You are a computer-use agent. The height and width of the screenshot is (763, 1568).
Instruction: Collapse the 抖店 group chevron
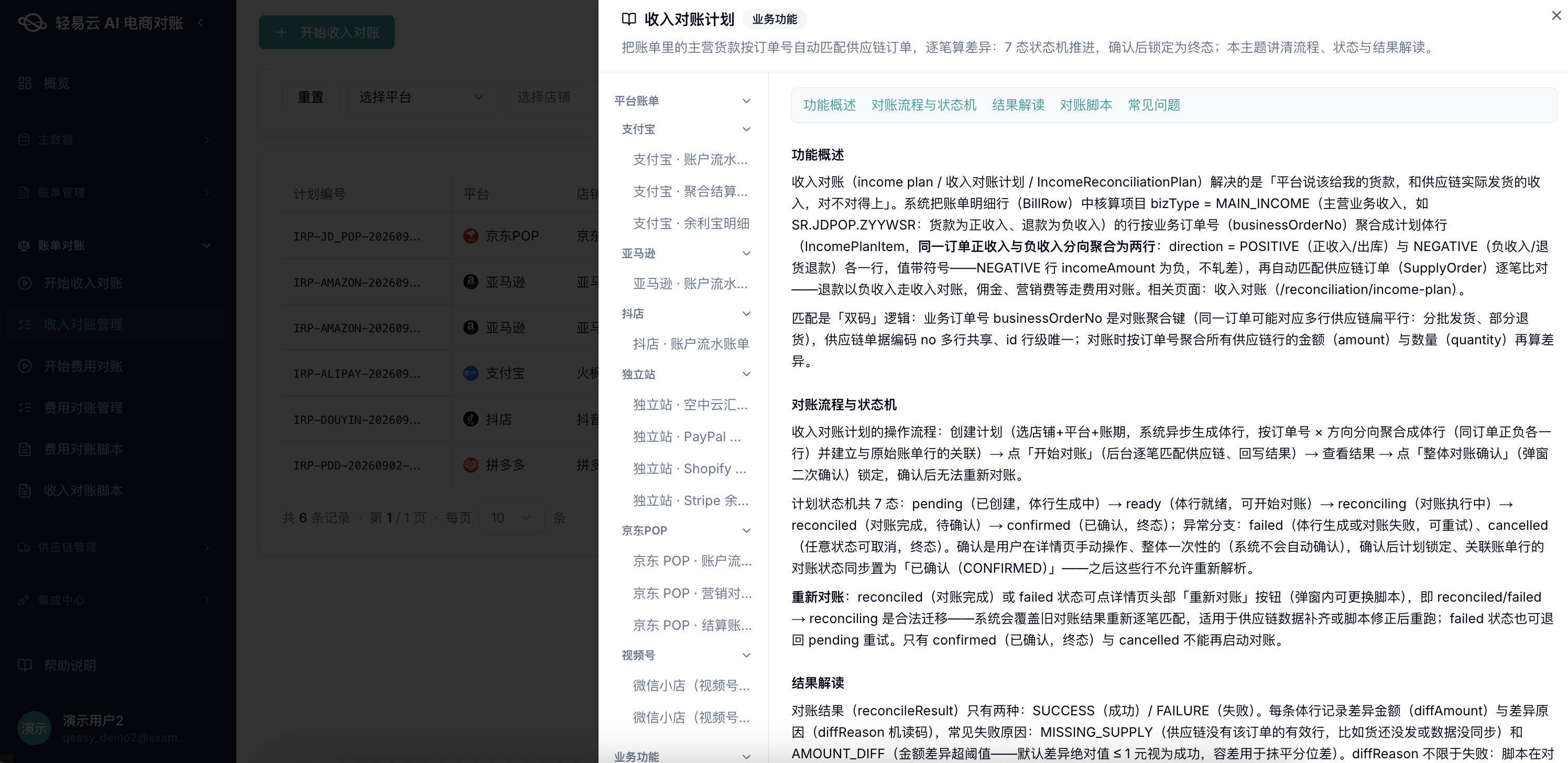point(746,313)
